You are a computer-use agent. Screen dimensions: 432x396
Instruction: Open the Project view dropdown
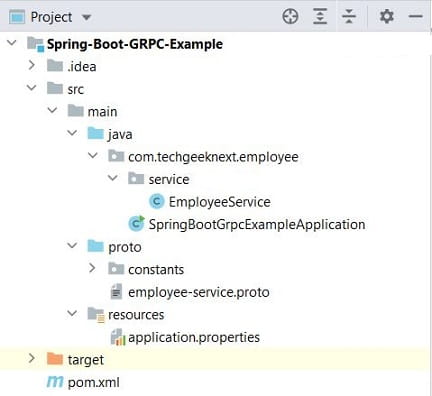pos(86,17)
